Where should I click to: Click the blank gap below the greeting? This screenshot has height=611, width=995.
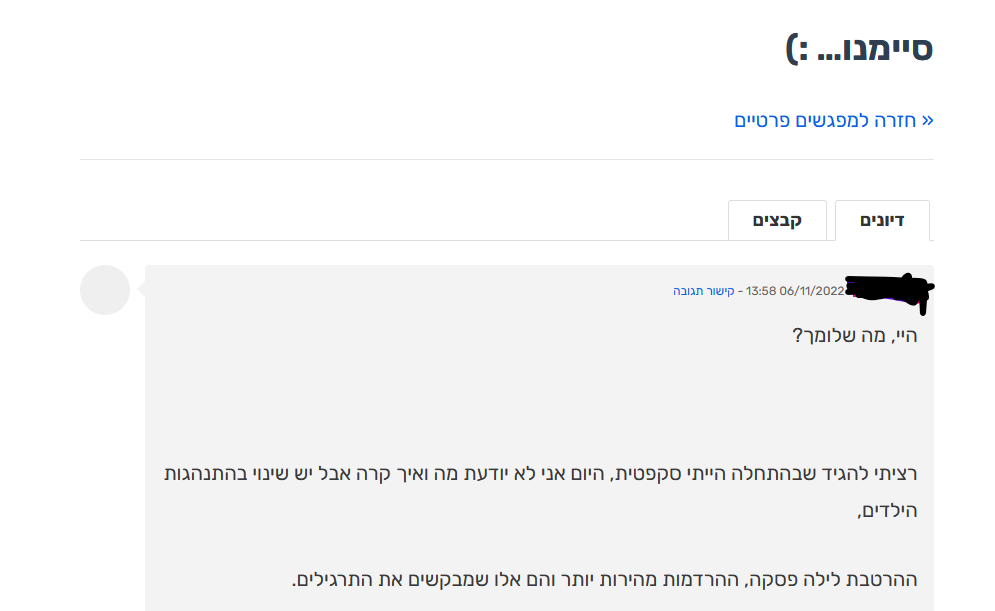[540, 400]
